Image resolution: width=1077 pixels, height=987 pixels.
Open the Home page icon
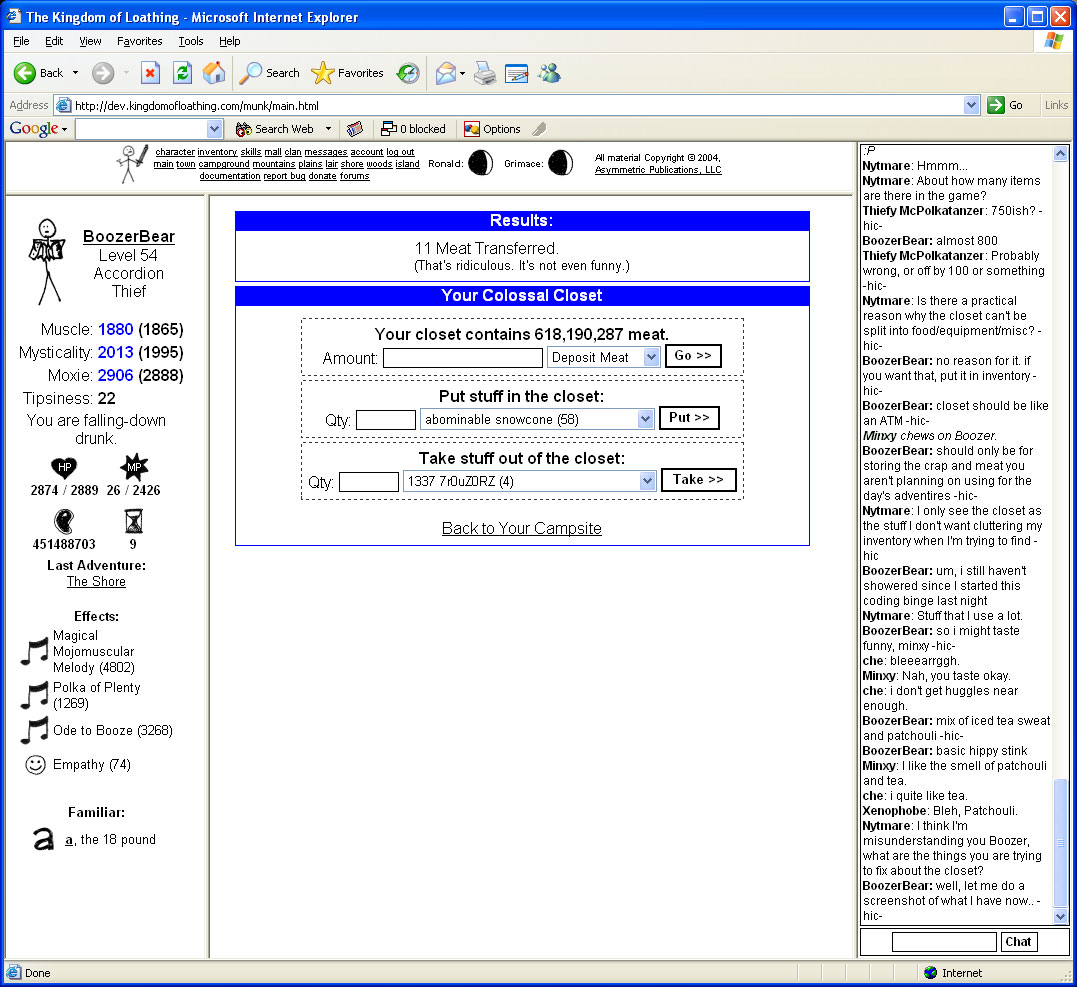pos(213,73)
